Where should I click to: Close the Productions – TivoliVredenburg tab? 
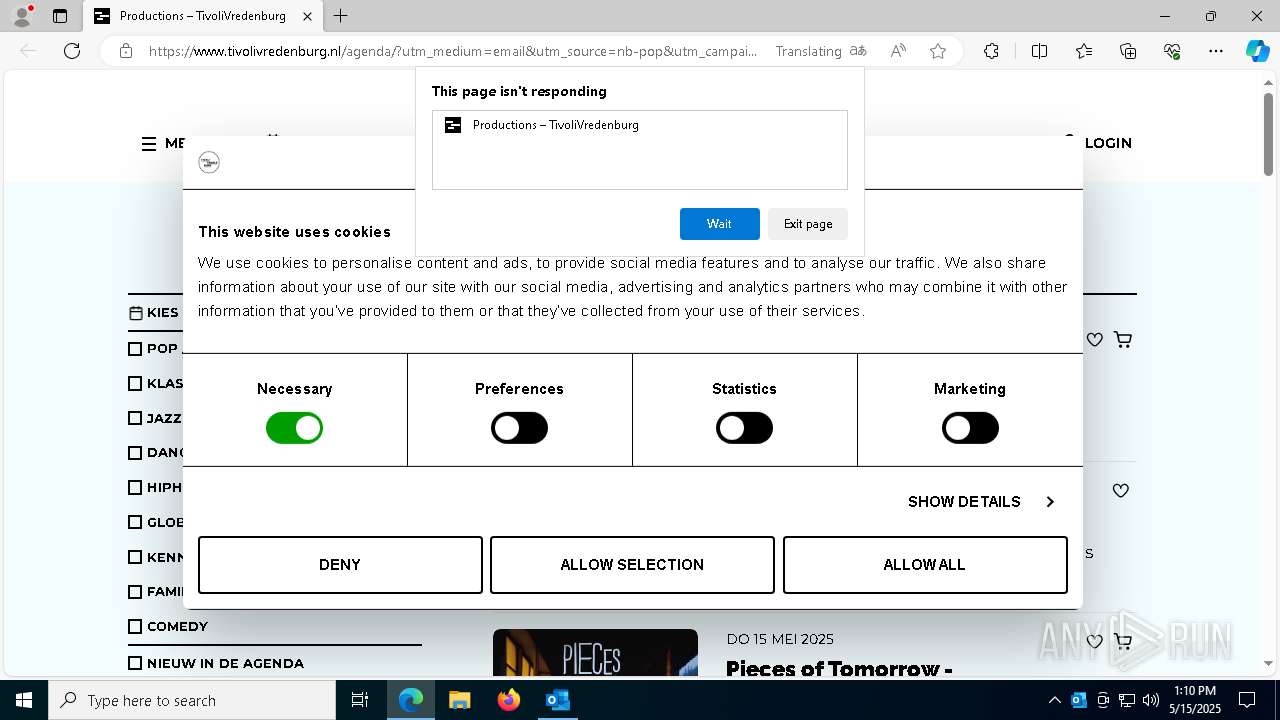point(308,16)
